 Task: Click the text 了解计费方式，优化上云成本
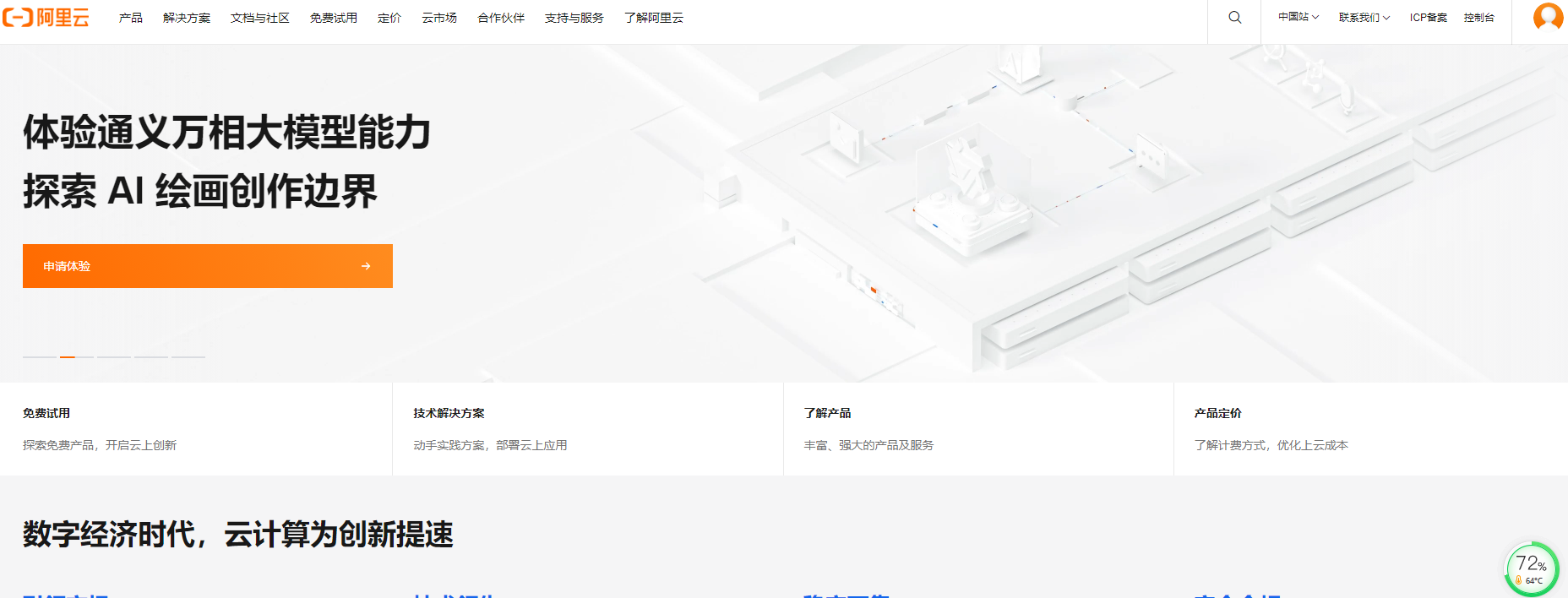(1271, 445)
